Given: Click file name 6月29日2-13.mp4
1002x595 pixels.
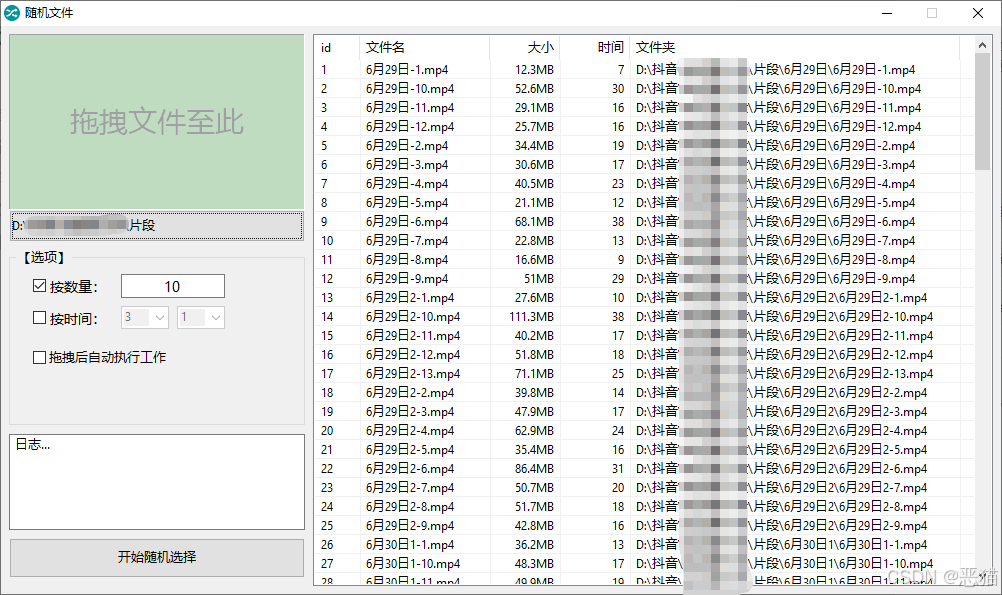Looking at the screenshot, I should (x=413, y=374).
